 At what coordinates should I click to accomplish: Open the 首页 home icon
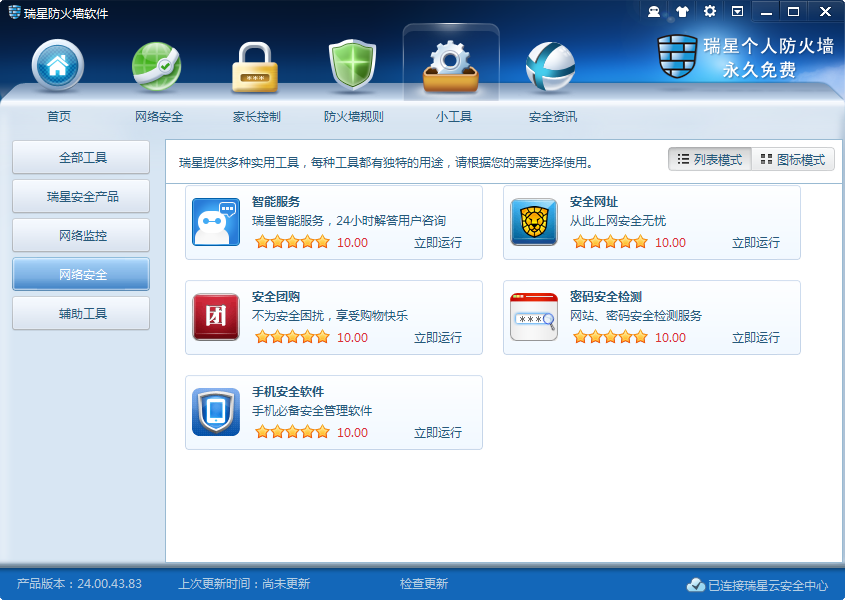coord(57,67)
